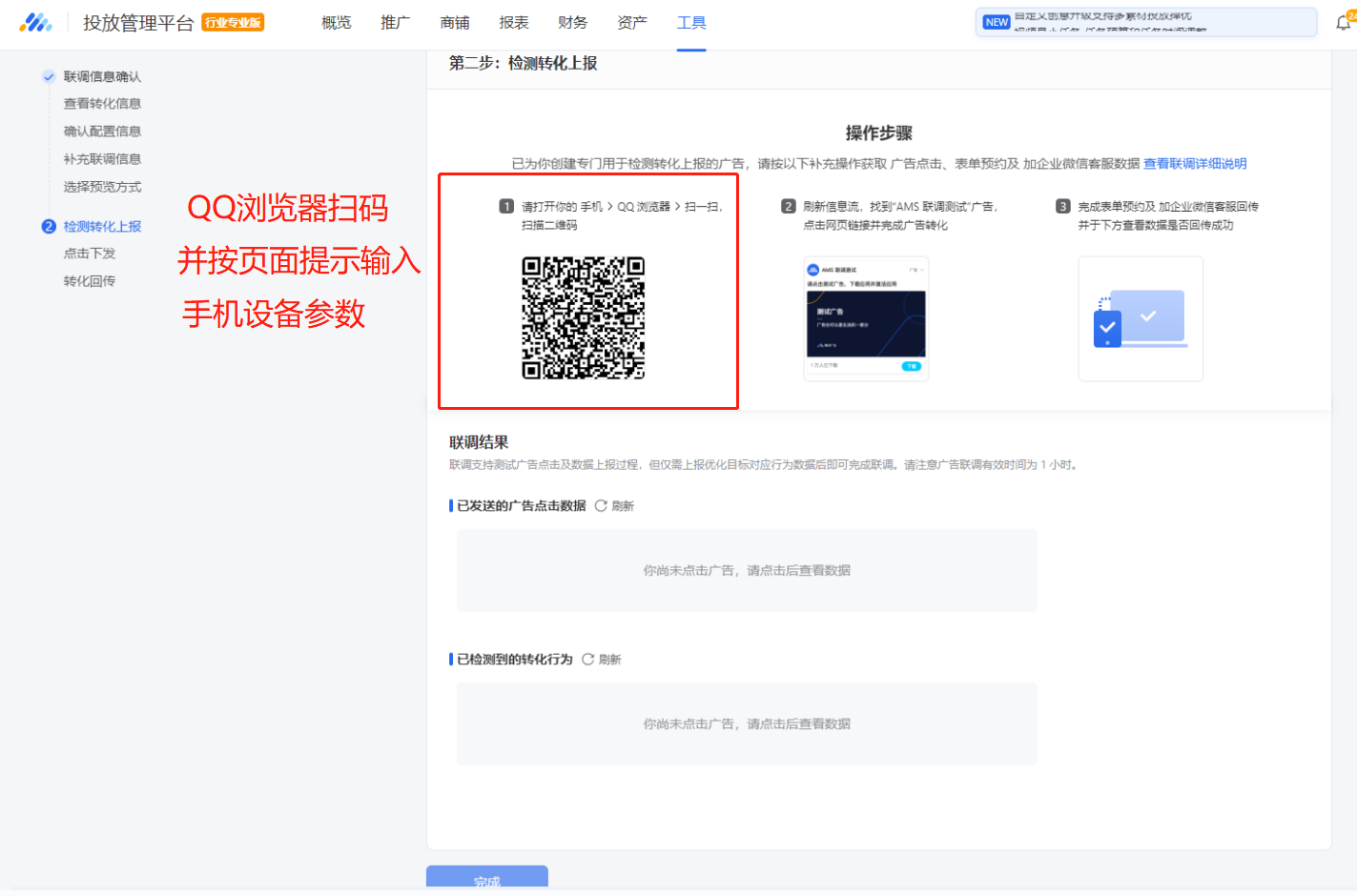Select 选择预览方式 in sidebar

(x=102, y=187)
